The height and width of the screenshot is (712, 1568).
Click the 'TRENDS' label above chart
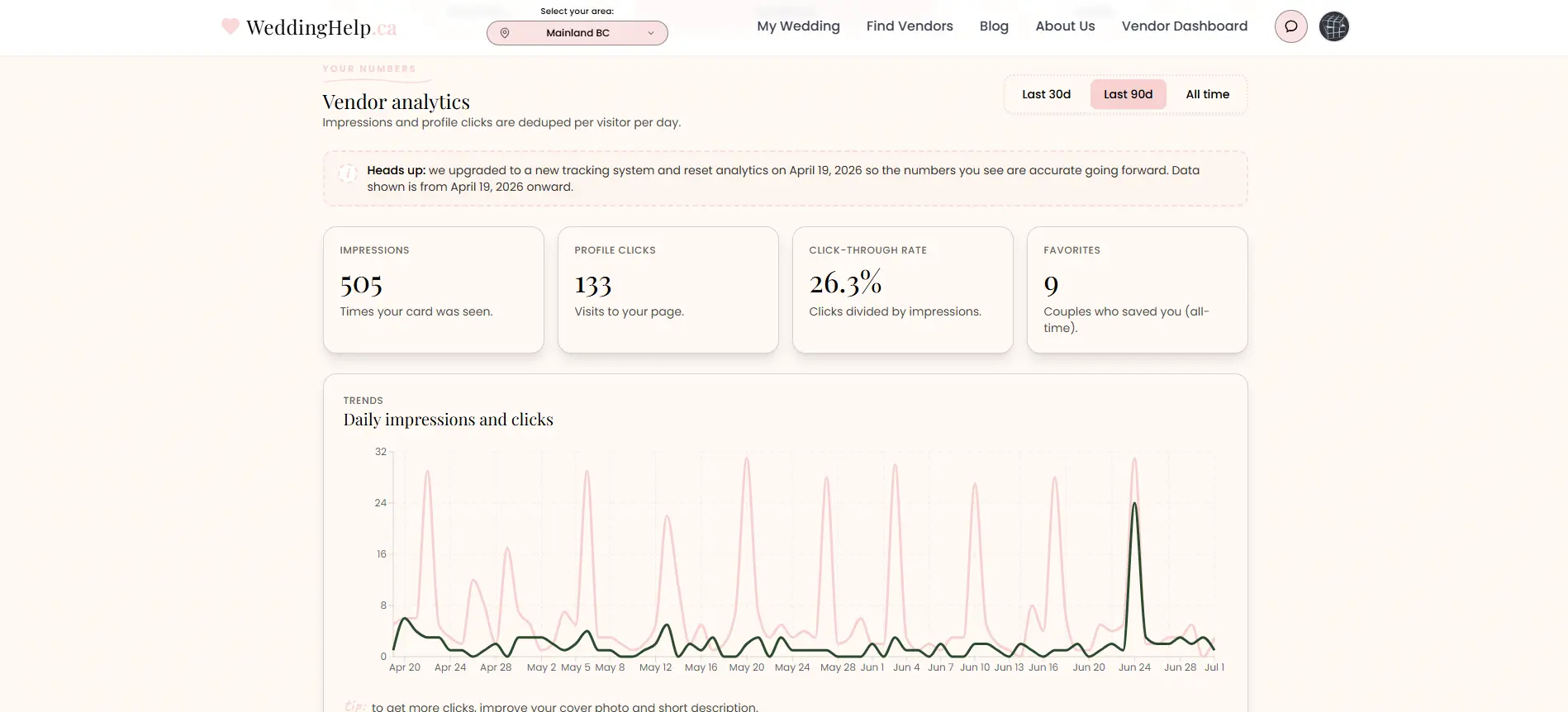click(363, 401)
